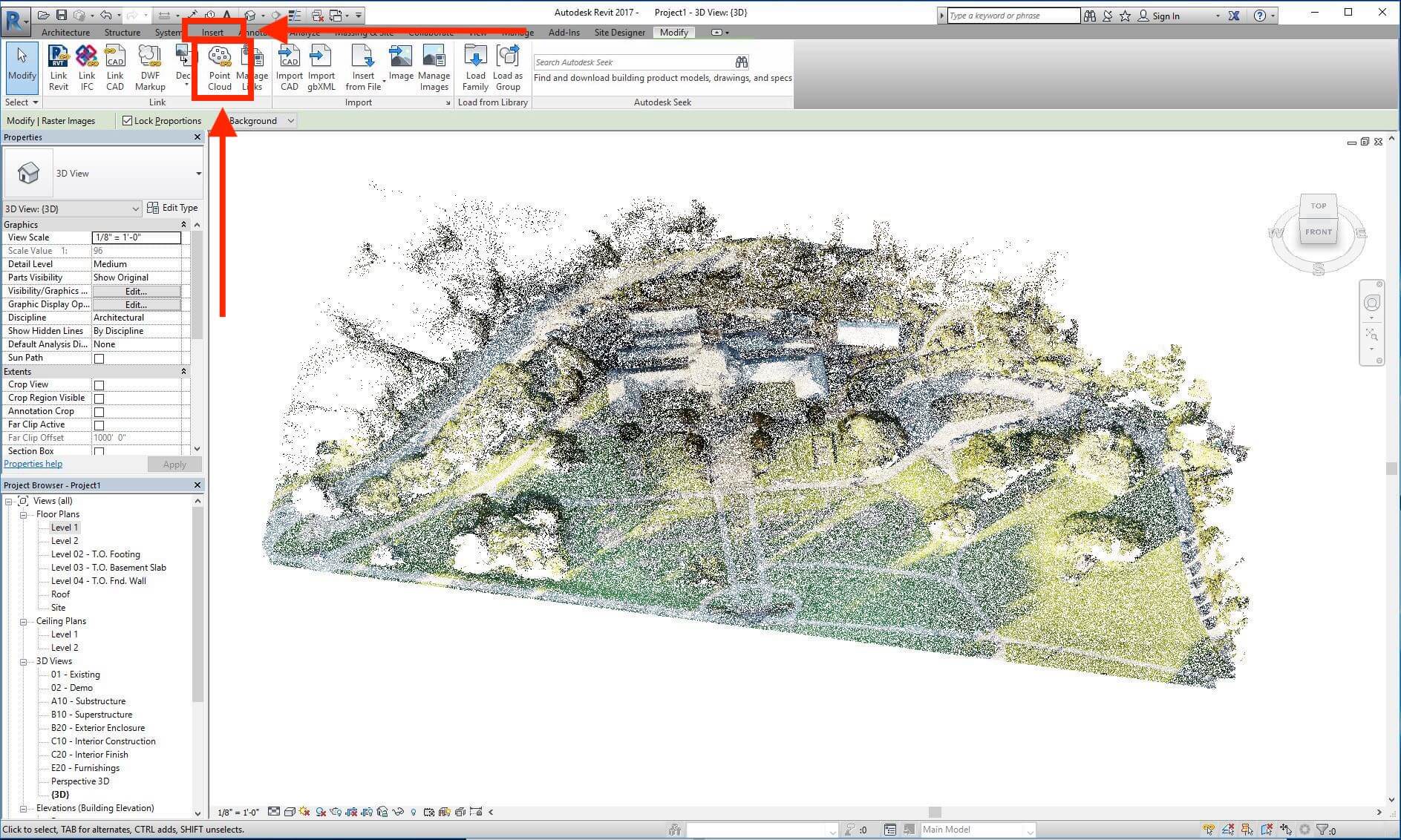Switch to the Structure ribbon tab

123,33
